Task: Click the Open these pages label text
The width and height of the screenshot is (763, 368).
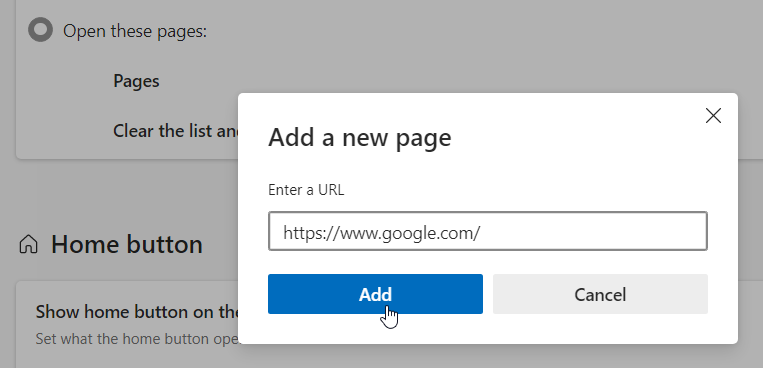Action: pyautogui.click(x=135, y=32)
